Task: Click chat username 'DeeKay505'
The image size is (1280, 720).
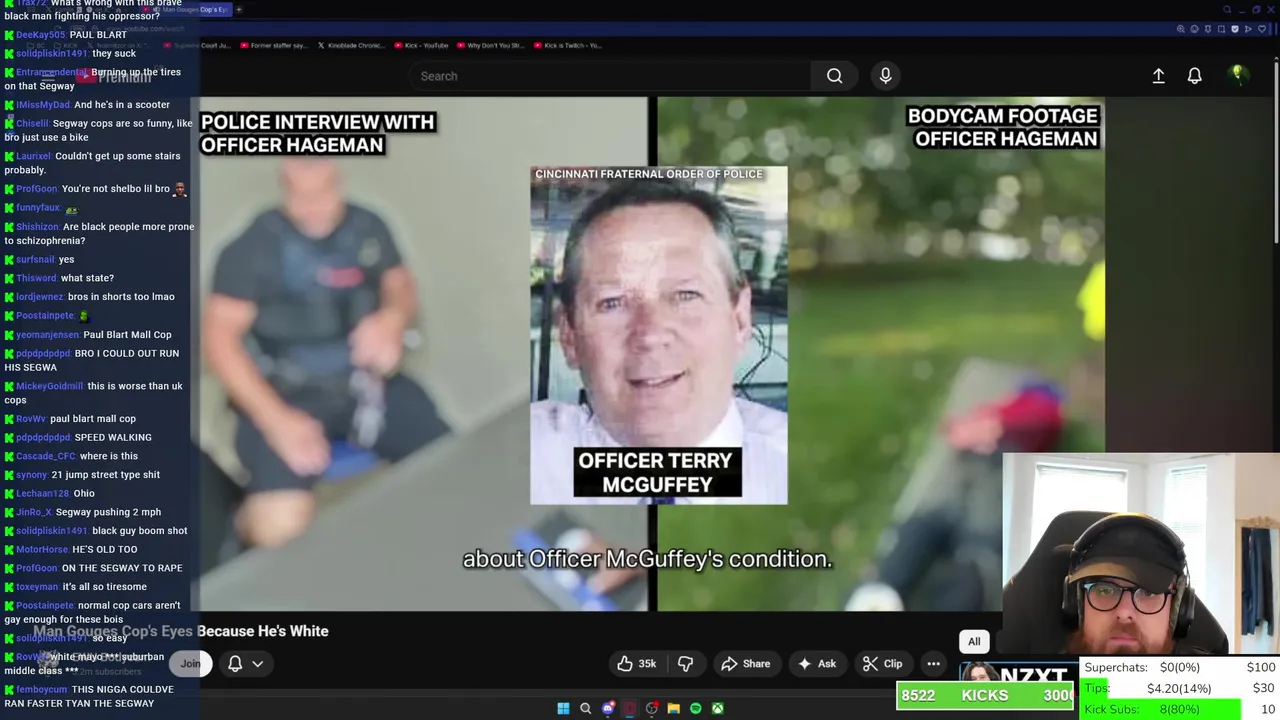Action: point(41,35)
